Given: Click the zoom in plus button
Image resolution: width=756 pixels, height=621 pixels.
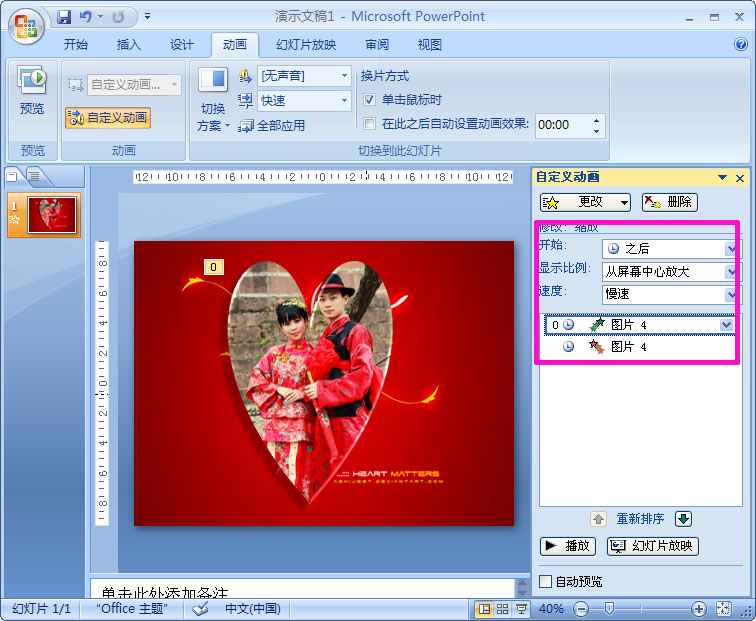Looking at the screenshot, I should 699,609.
